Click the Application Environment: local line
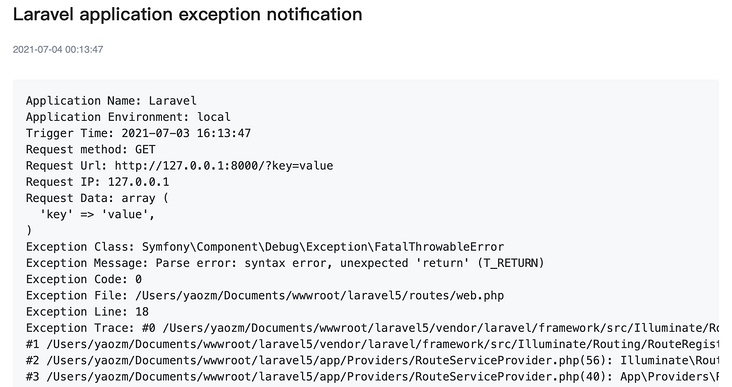The width and height of the screenshot is (732, 387). pos(128,117)
